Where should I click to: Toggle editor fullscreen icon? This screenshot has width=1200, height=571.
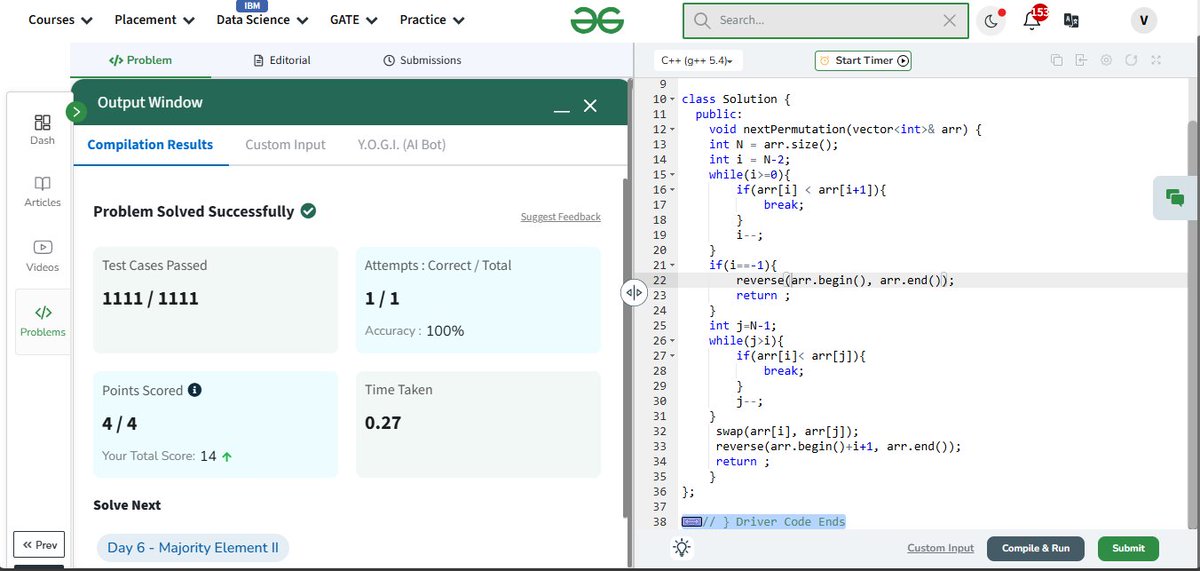pyautogui.click(x=1156, y=61)
